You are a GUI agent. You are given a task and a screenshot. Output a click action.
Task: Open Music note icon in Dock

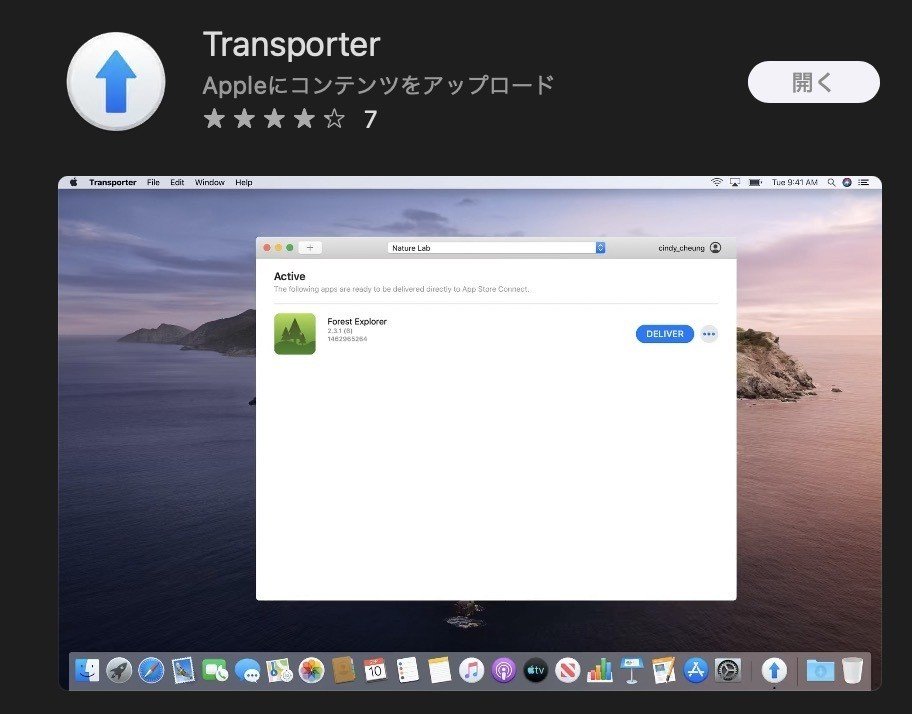pos(472,670)
